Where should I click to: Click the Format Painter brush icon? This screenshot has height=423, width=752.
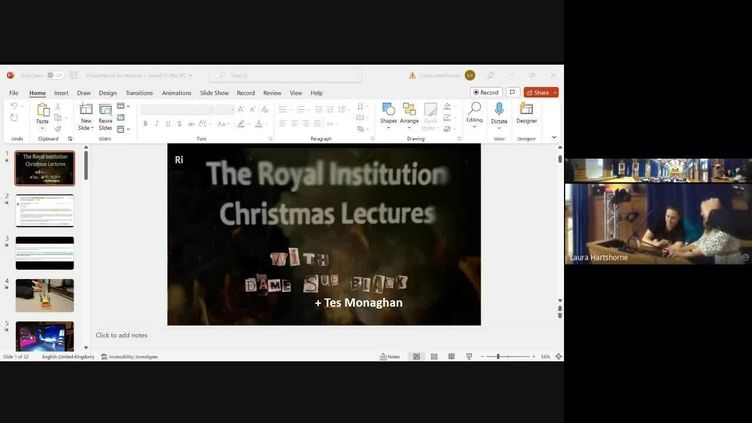58,129
